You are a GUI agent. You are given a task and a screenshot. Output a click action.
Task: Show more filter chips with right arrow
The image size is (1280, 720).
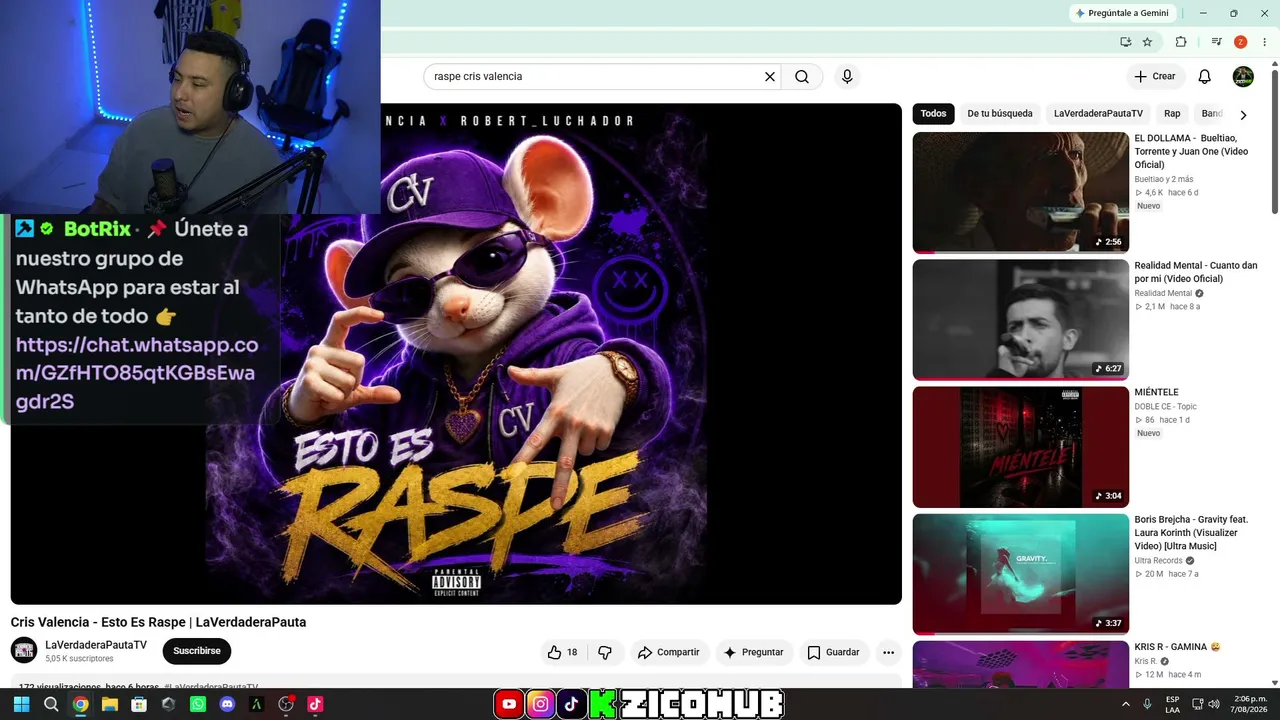1243,115
